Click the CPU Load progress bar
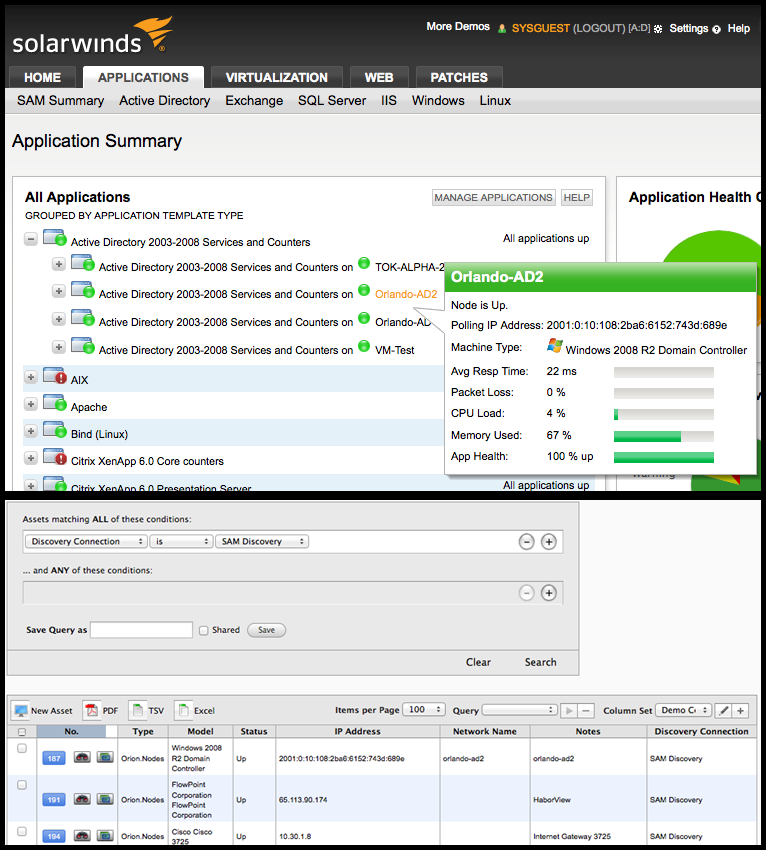The width and height of the screenshot is (766, 850). point(664,414)
